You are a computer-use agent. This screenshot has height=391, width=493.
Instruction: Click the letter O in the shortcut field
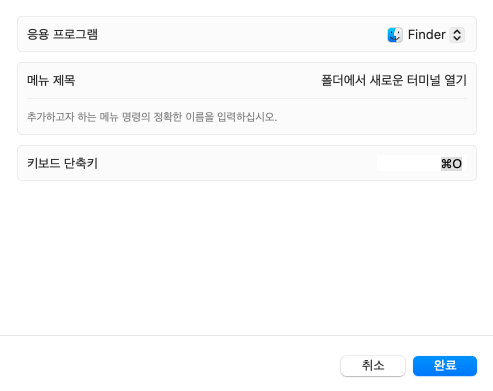point(457,164)
